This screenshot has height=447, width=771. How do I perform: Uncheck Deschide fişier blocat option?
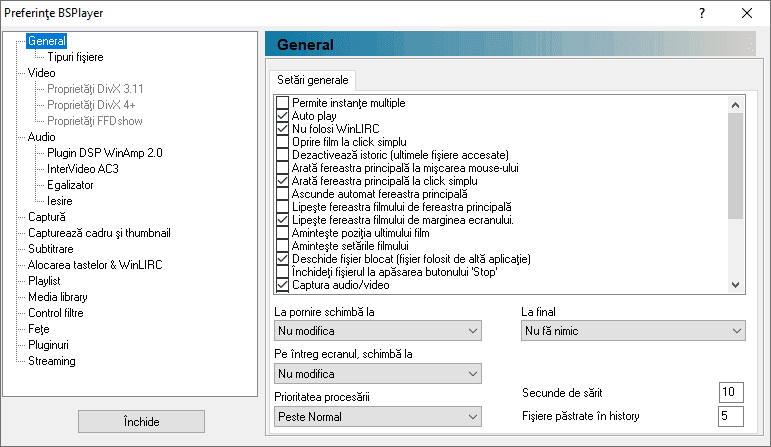(x=282, y=259)
